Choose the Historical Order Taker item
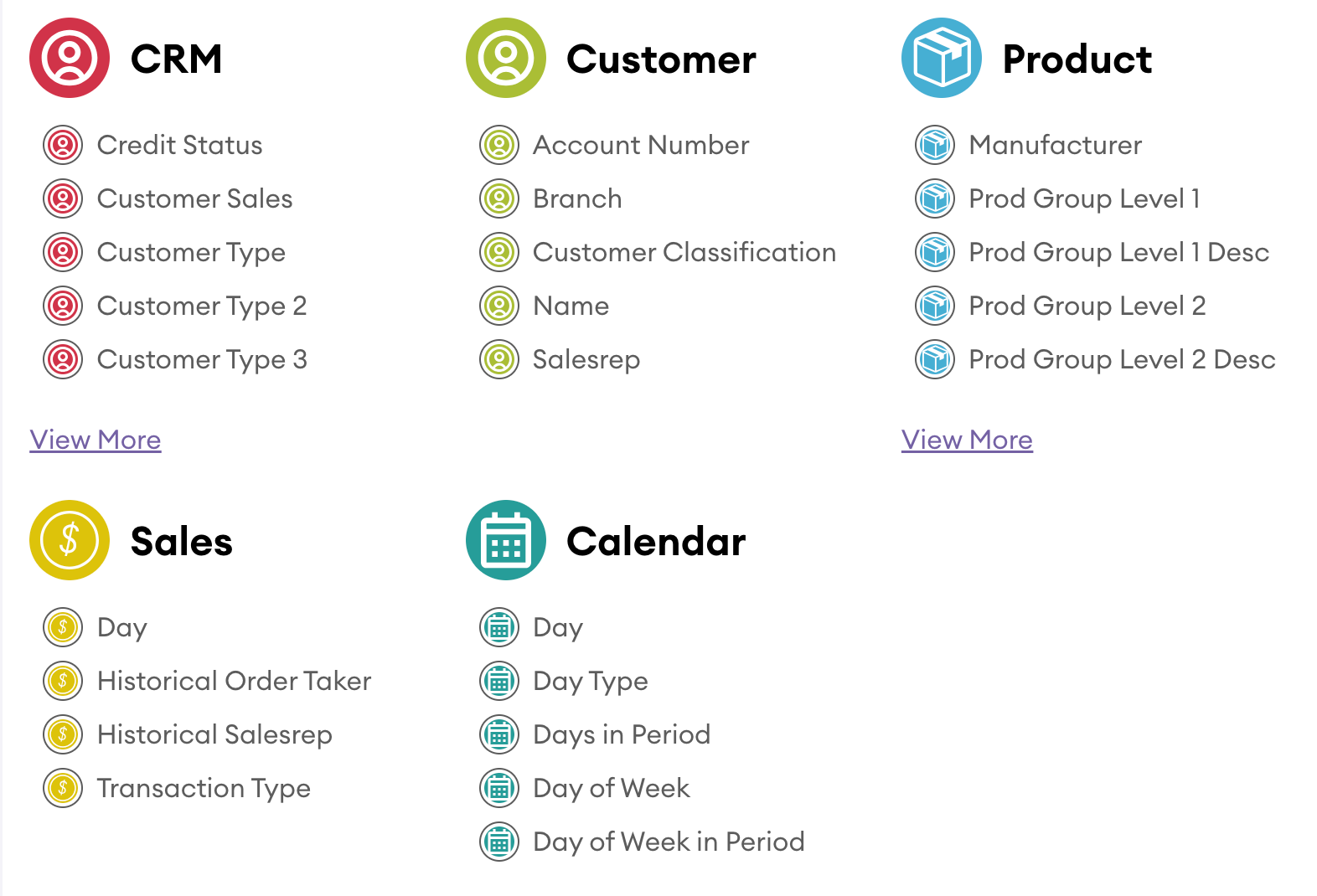This screenshot has height=896, width=1317. [234, 681]
